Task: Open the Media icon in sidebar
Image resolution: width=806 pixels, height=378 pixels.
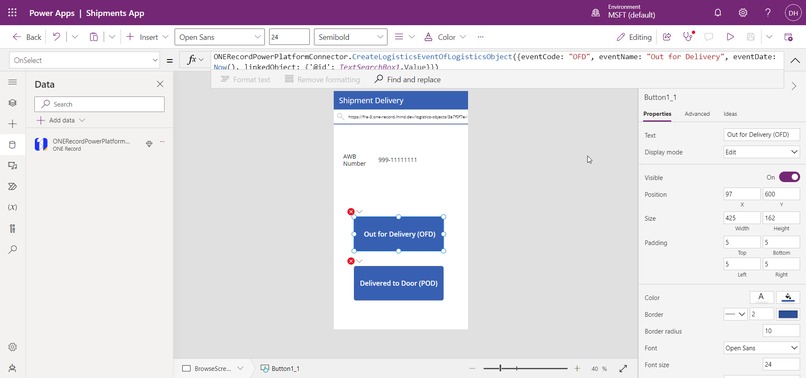Action: [12, 166]
